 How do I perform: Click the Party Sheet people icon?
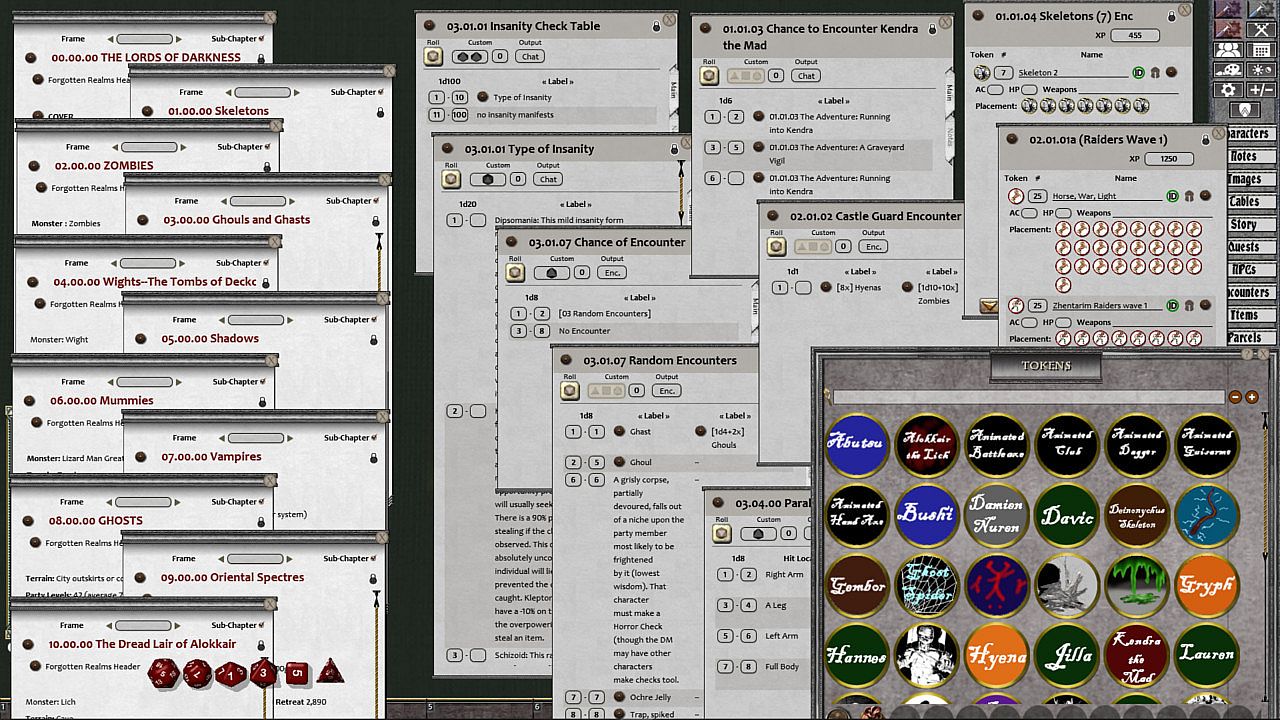click(1229, 50)
